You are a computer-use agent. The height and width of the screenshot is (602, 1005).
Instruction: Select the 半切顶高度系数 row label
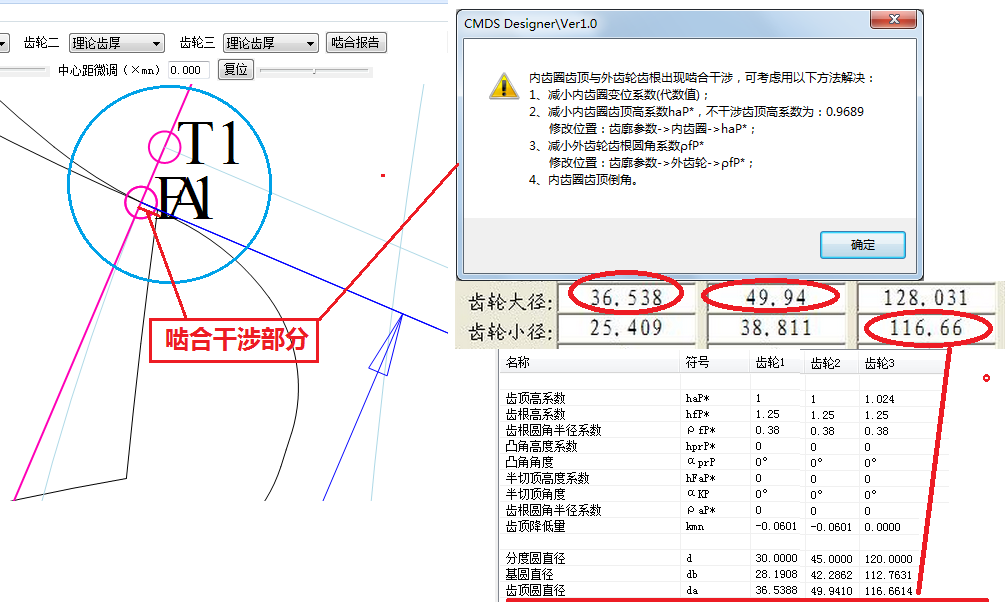[547, 478]
